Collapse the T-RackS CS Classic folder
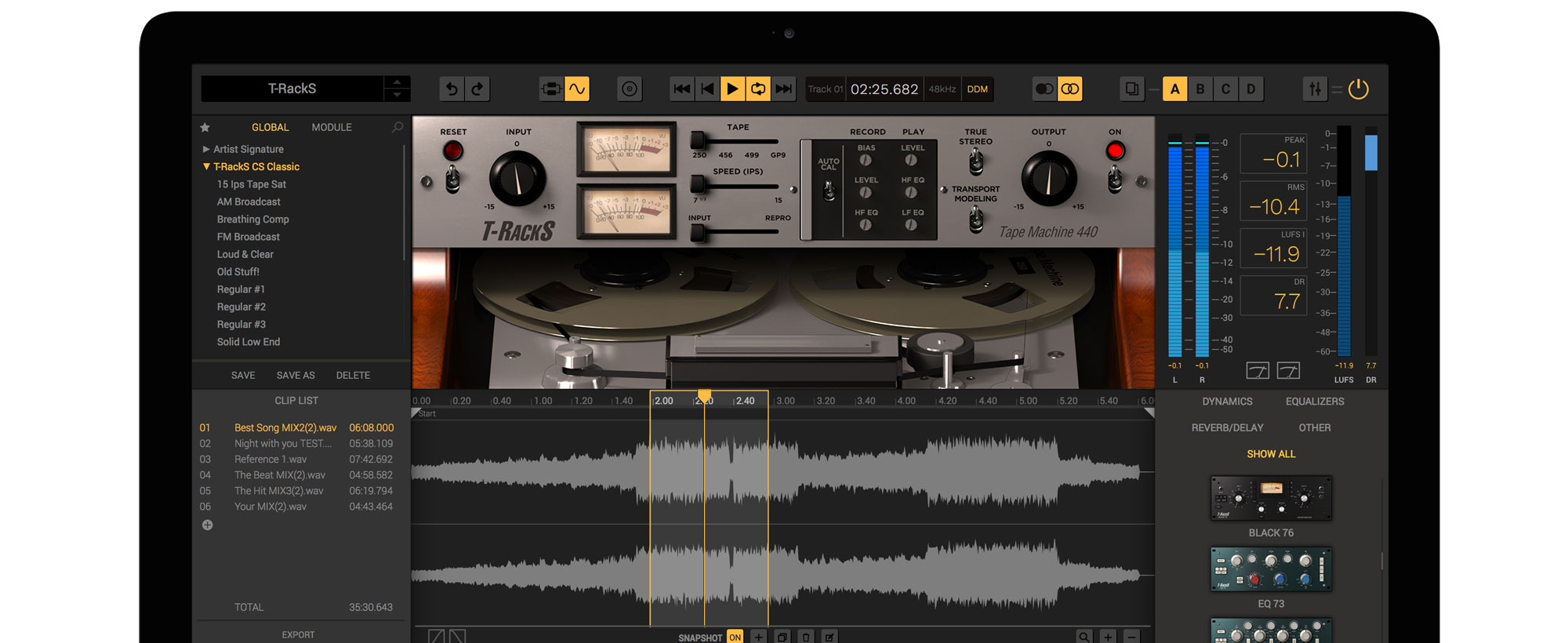 tap(251, 167)
